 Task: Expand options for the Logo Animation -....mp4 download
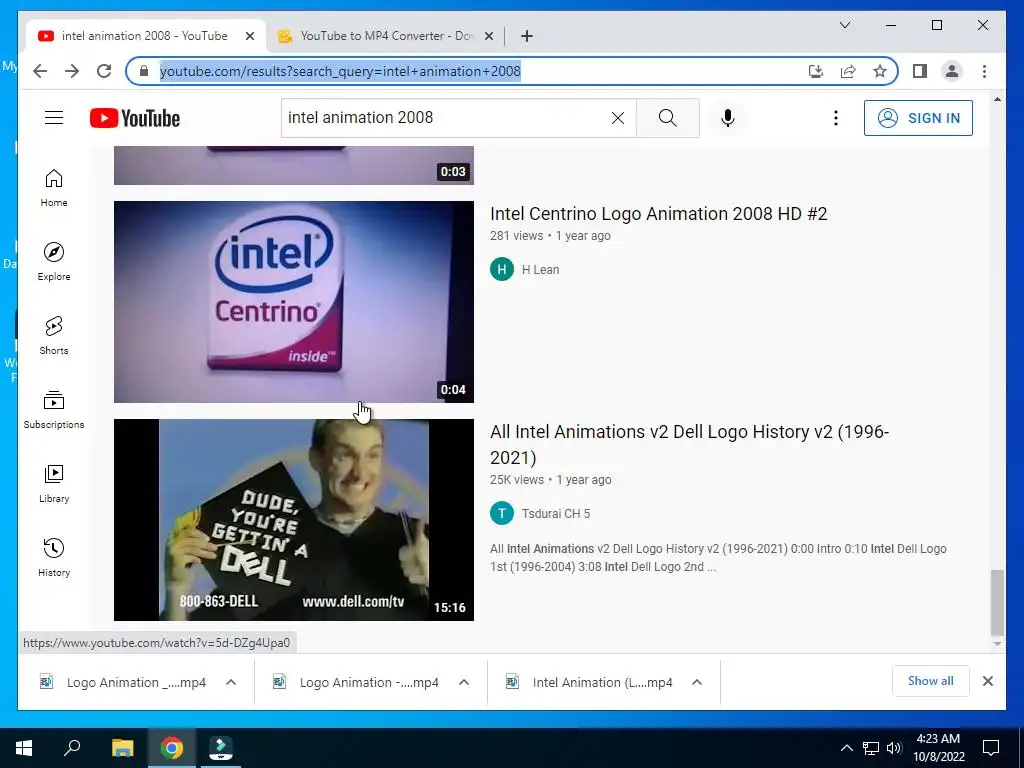(x=464, y=682)
